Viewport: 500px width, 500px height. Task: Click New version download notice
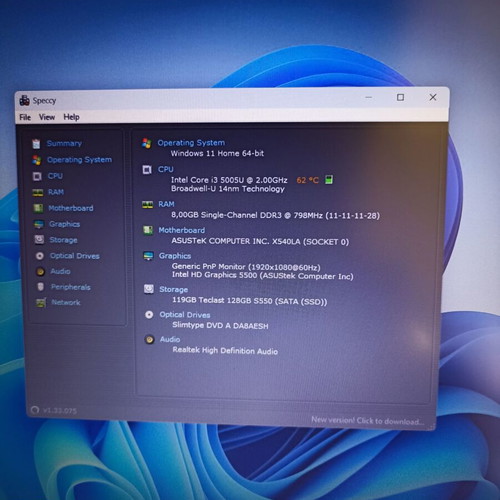[x=367, y=421]
